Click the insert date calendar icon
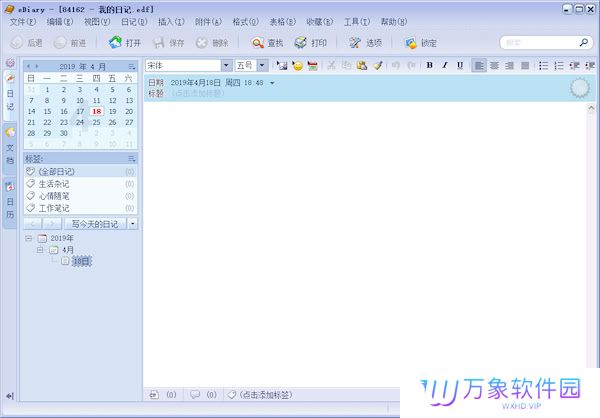The width and height of the screenshot is (600, 418). pyautogui.click(x=313, y=65)
